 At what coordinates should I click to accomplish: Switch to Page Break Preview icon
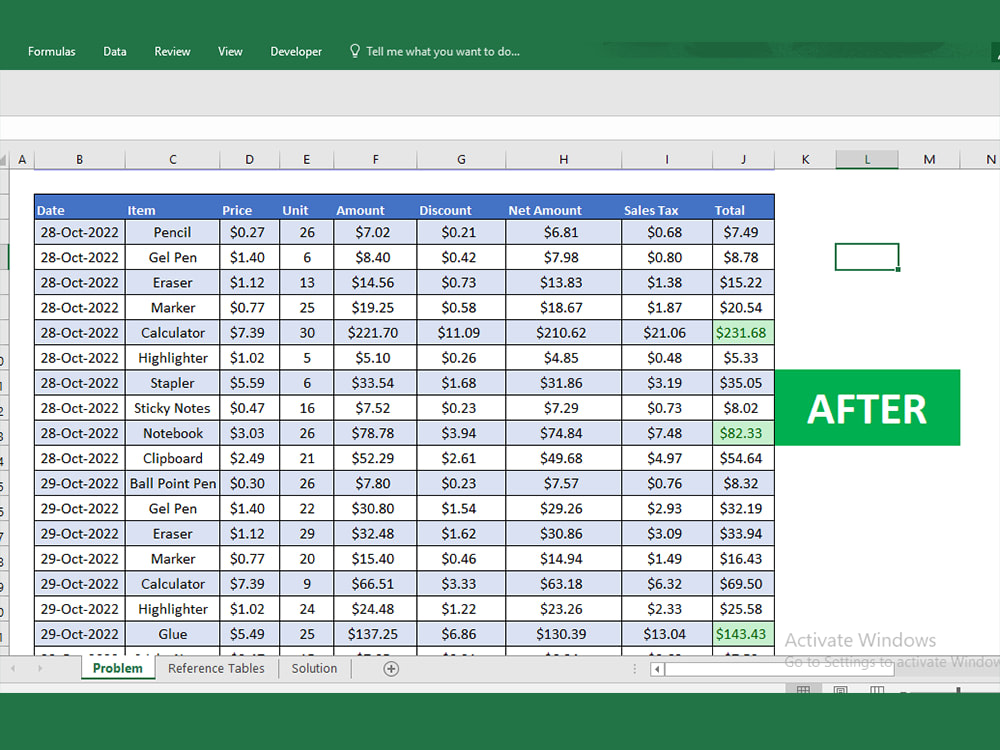(877, 689)
